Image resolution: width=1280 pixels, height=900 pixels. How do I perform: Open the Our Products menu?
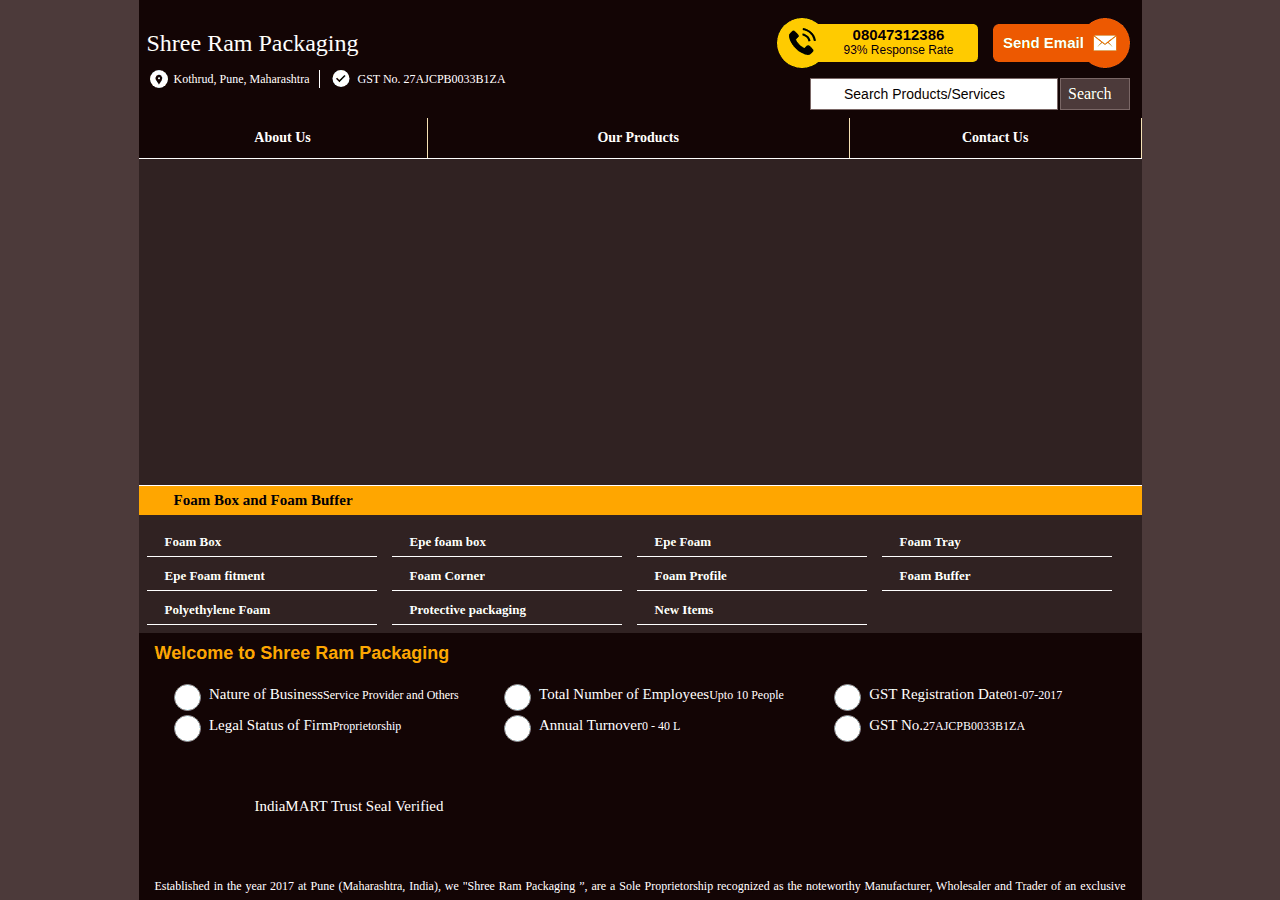[x=638, y=138]
